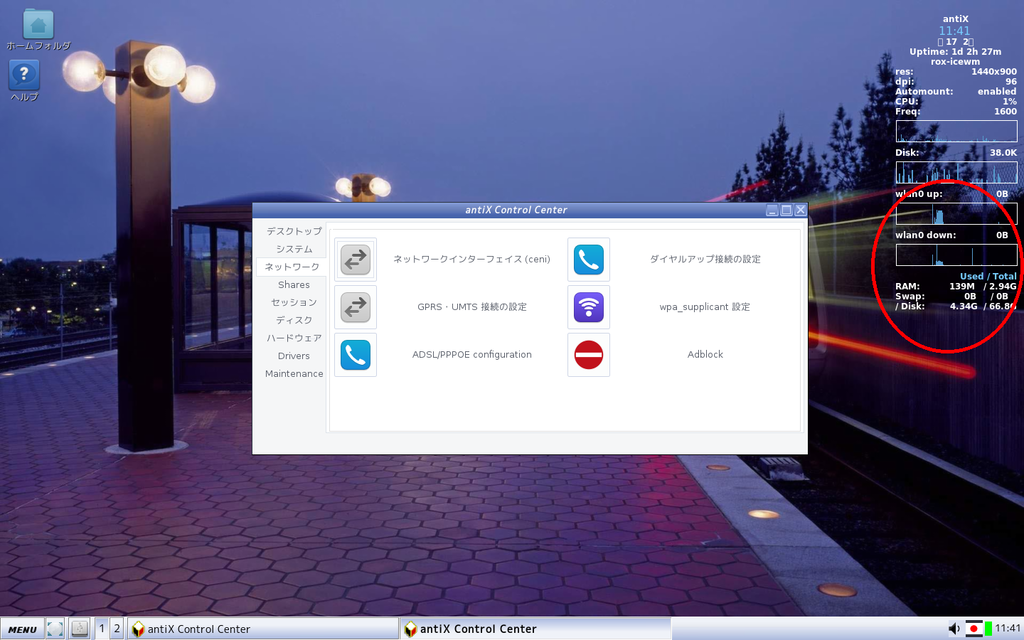Click the Uptime text in the system monitor

pos(955,52)
